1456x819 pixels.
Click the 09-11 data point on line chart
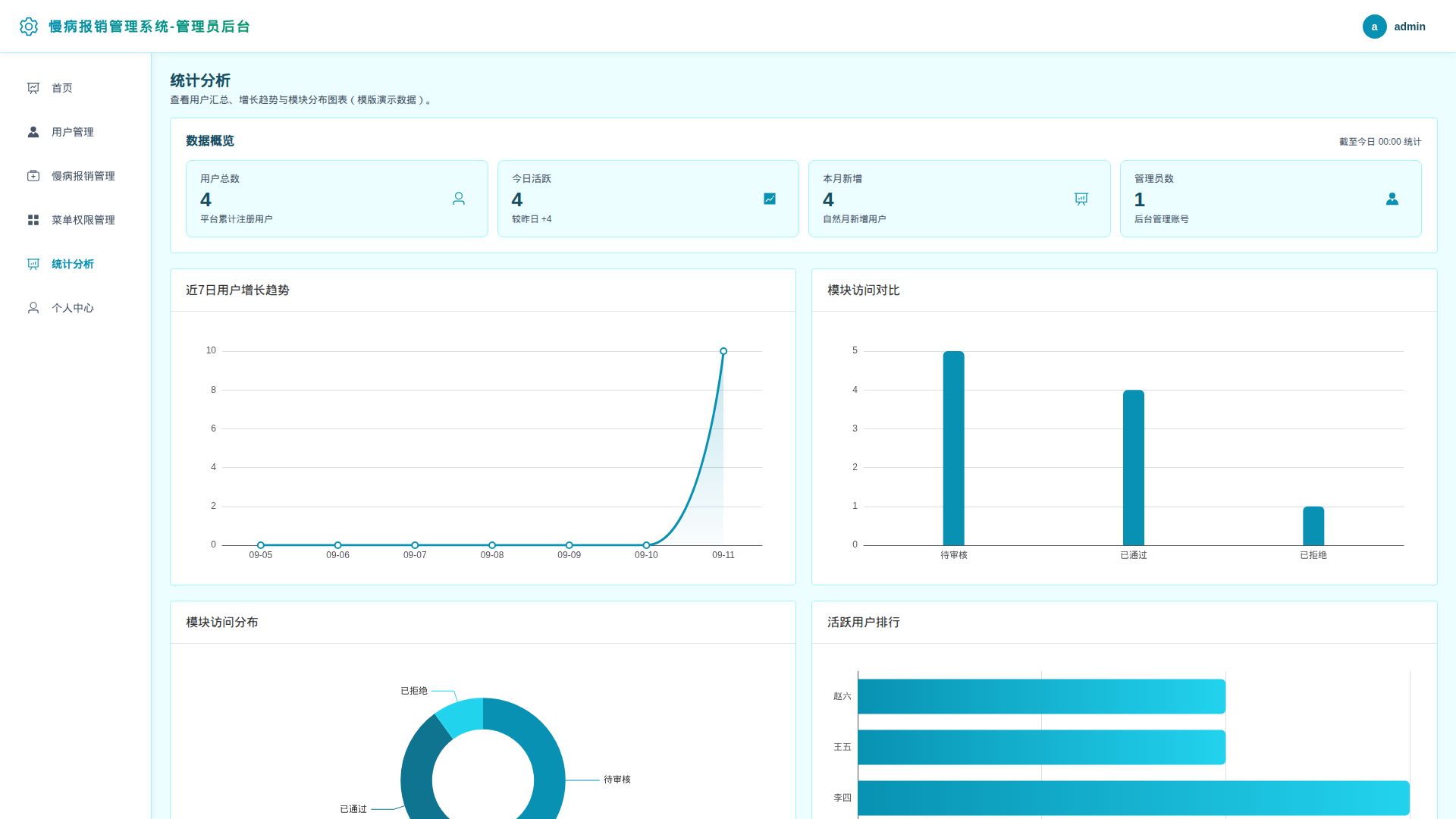tap(723, 351)
